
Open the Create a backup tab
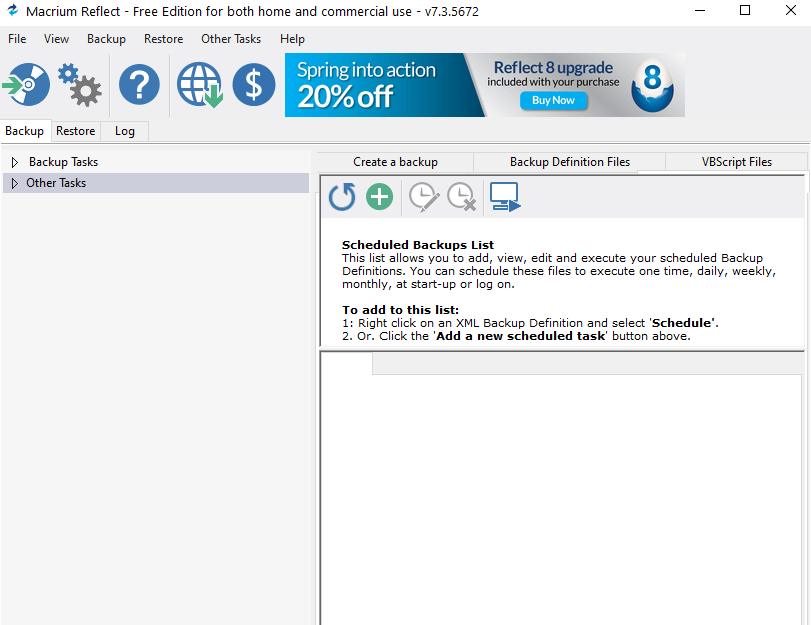(395, 162)
